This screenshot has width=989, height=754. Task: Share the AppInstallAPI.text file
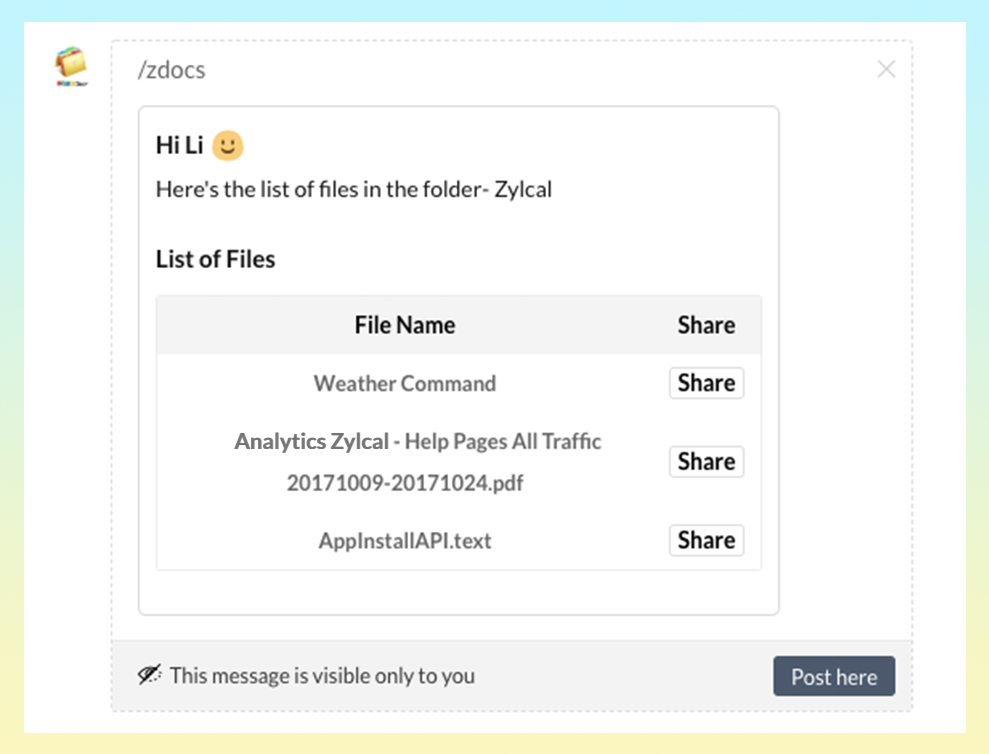point(706,540)
